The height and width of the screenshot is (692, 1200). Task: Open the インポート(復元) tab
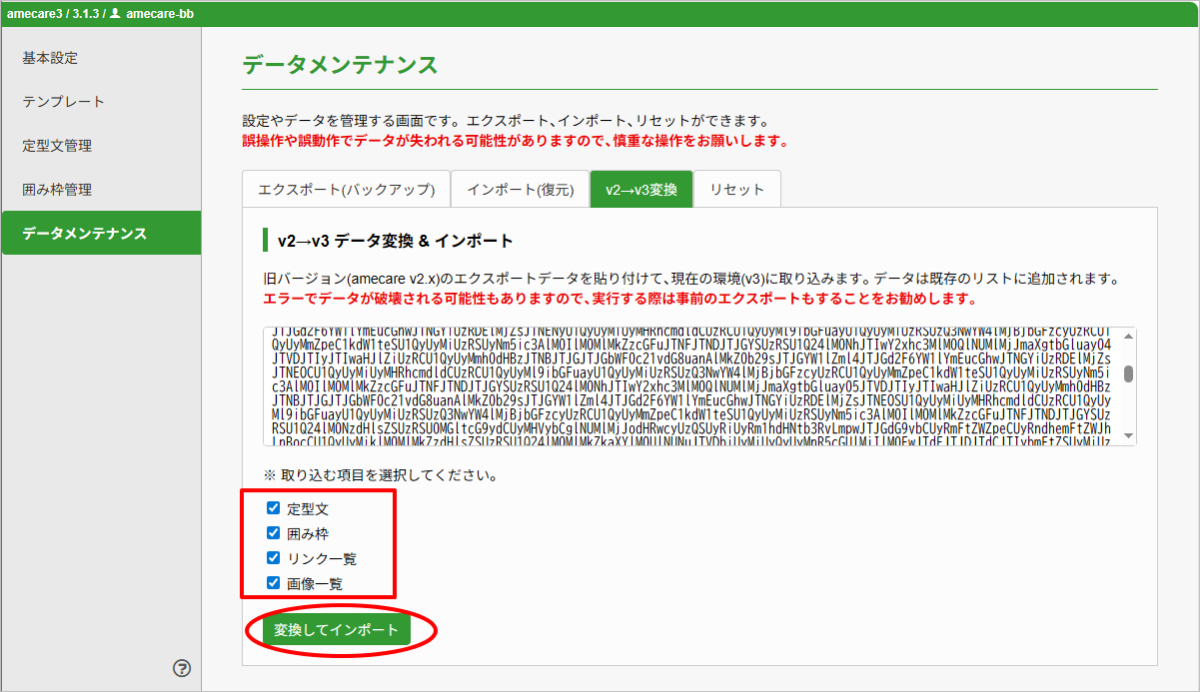[x=519, y=190]
